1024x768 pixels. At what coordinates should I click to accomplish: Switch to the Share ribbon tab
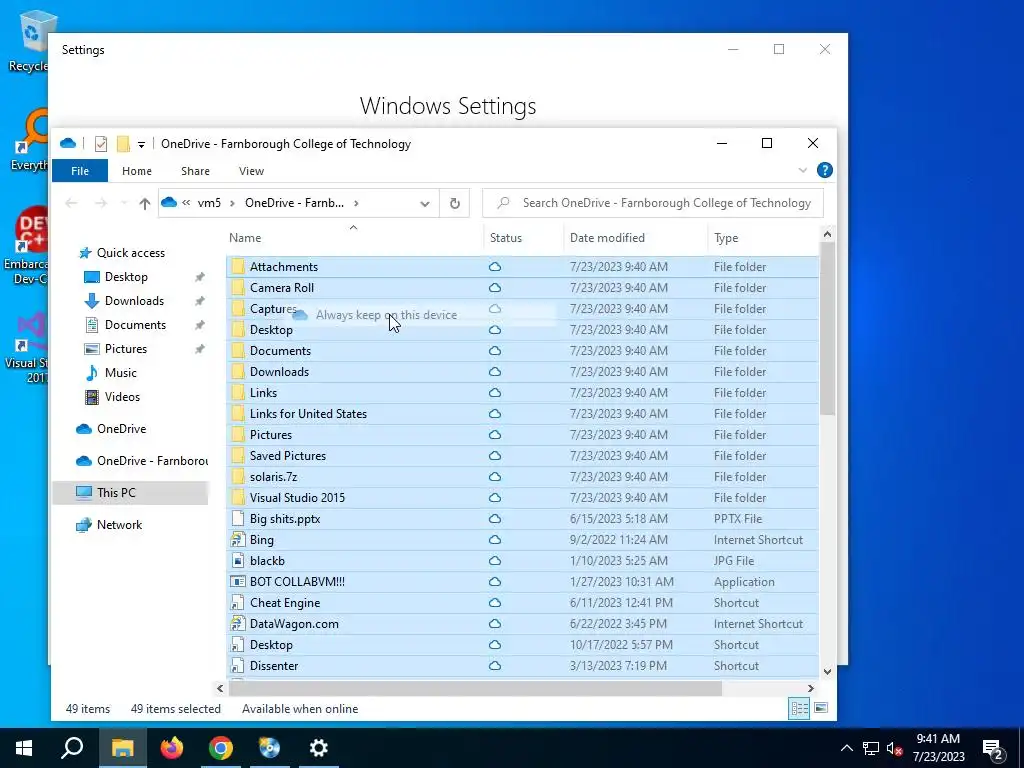(x=195, y=171)
